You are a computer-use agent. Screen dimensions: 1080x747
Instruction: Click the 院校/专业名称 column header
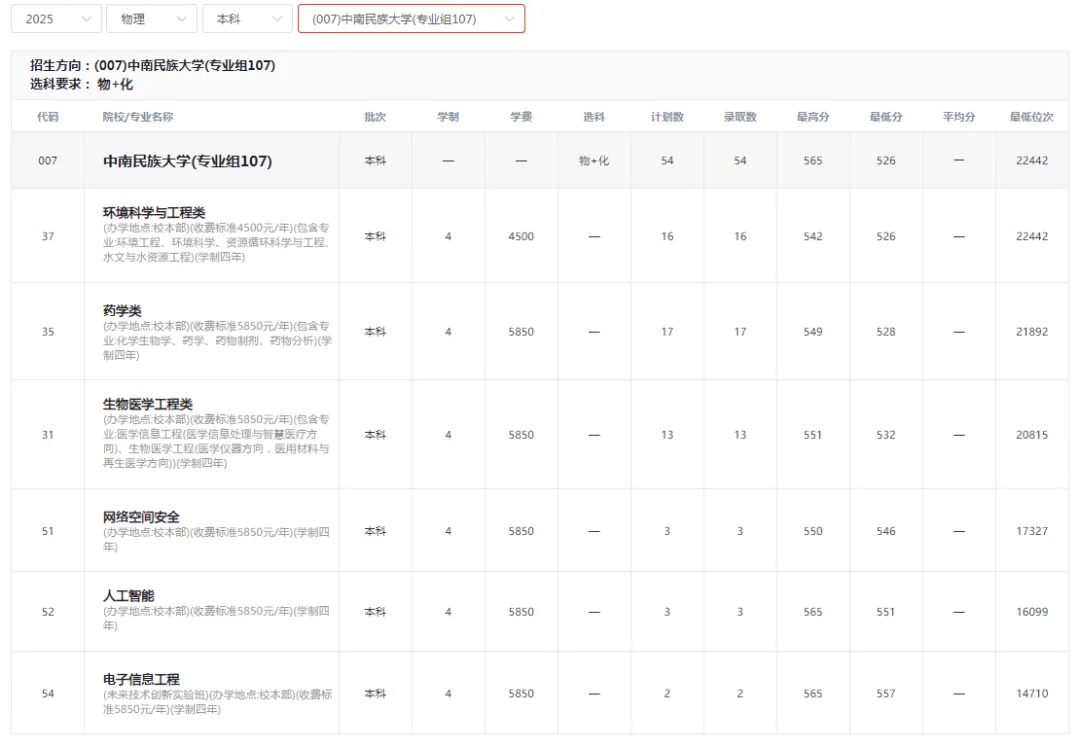click(x=138, y=117)
